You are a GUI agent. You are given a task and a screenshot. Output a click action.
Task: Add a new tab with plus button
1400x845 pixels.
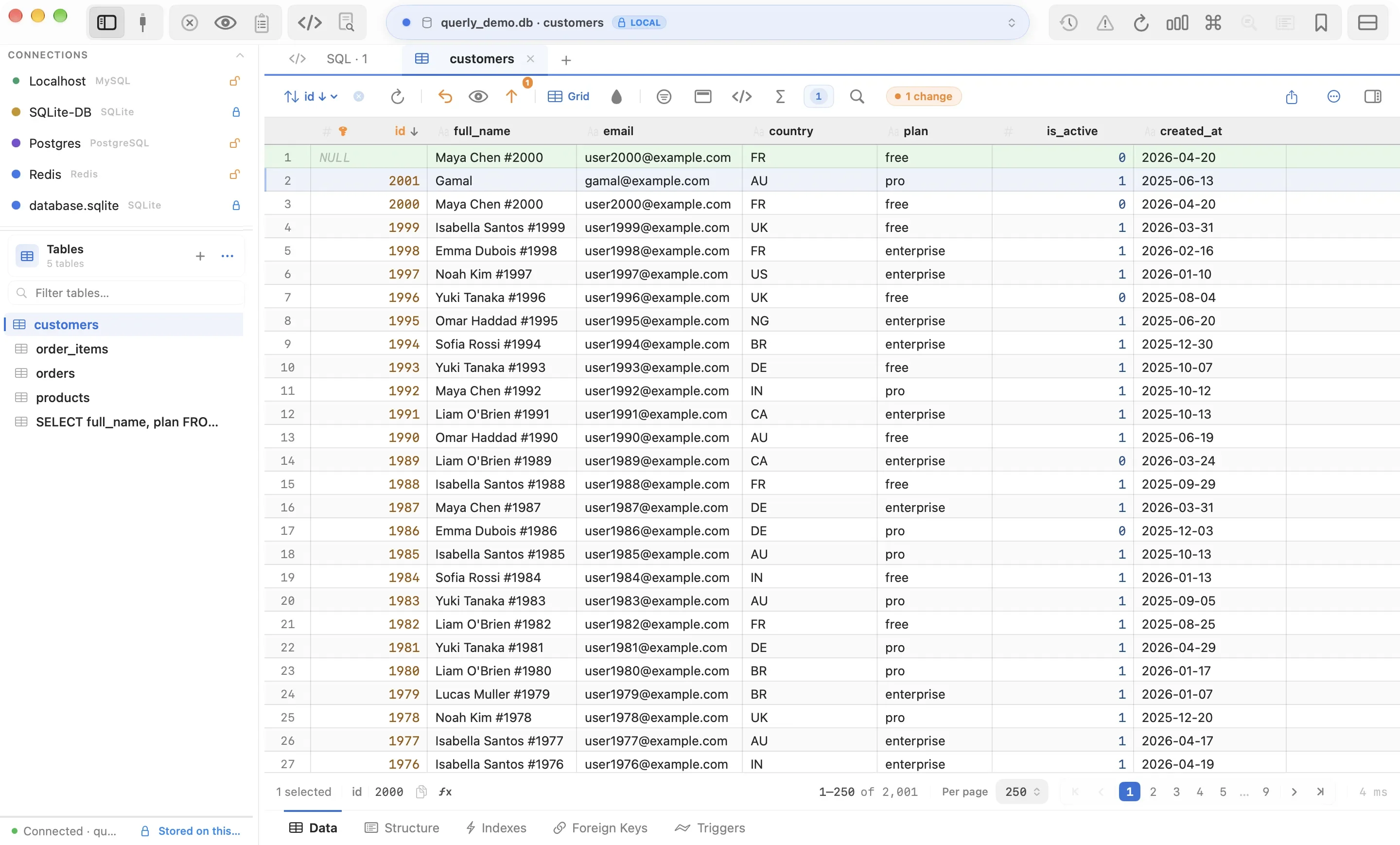[565, 60]
